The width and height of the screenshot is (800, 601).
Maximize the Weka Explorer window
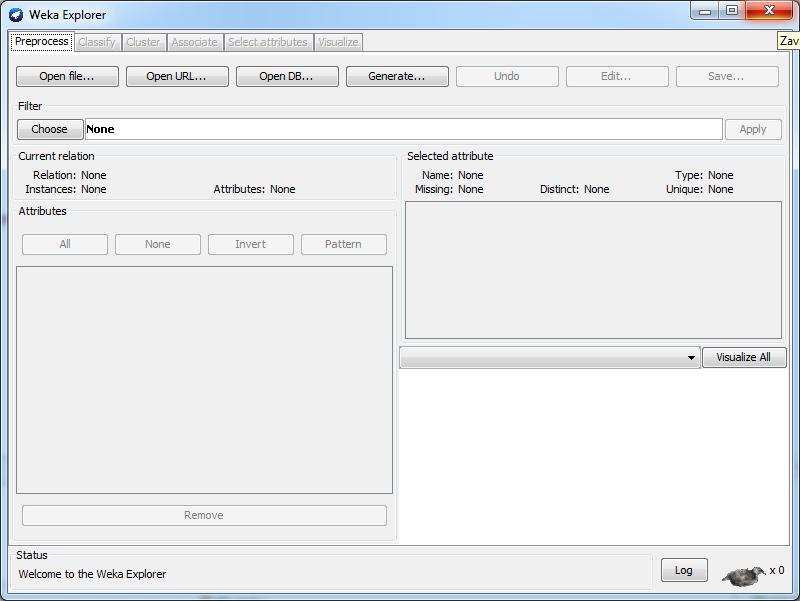[x=732, y=11]
